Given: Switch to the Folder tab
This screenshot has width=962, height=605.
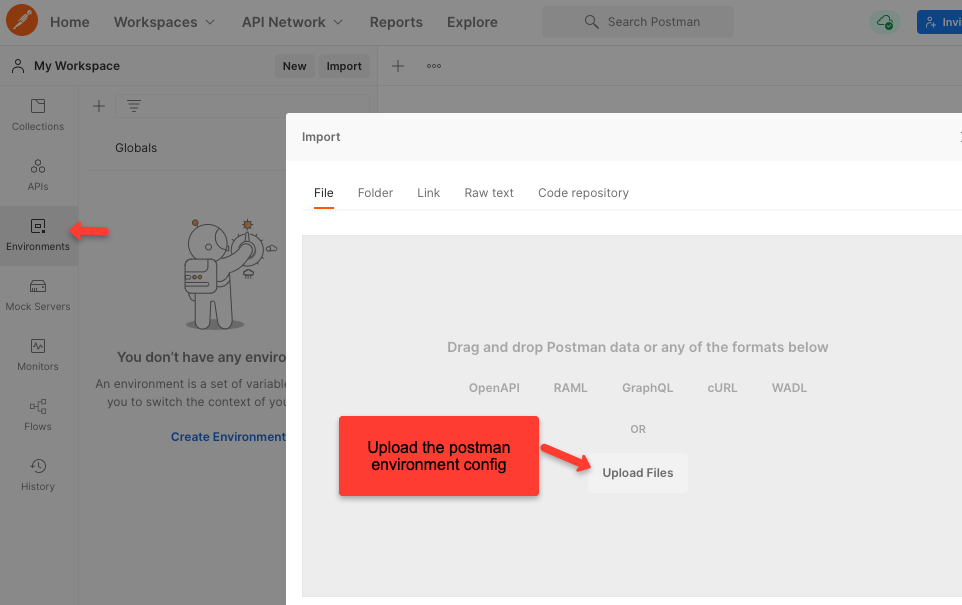Looking at the screenshot, I should pyautogui.click(x=375, y=193).
